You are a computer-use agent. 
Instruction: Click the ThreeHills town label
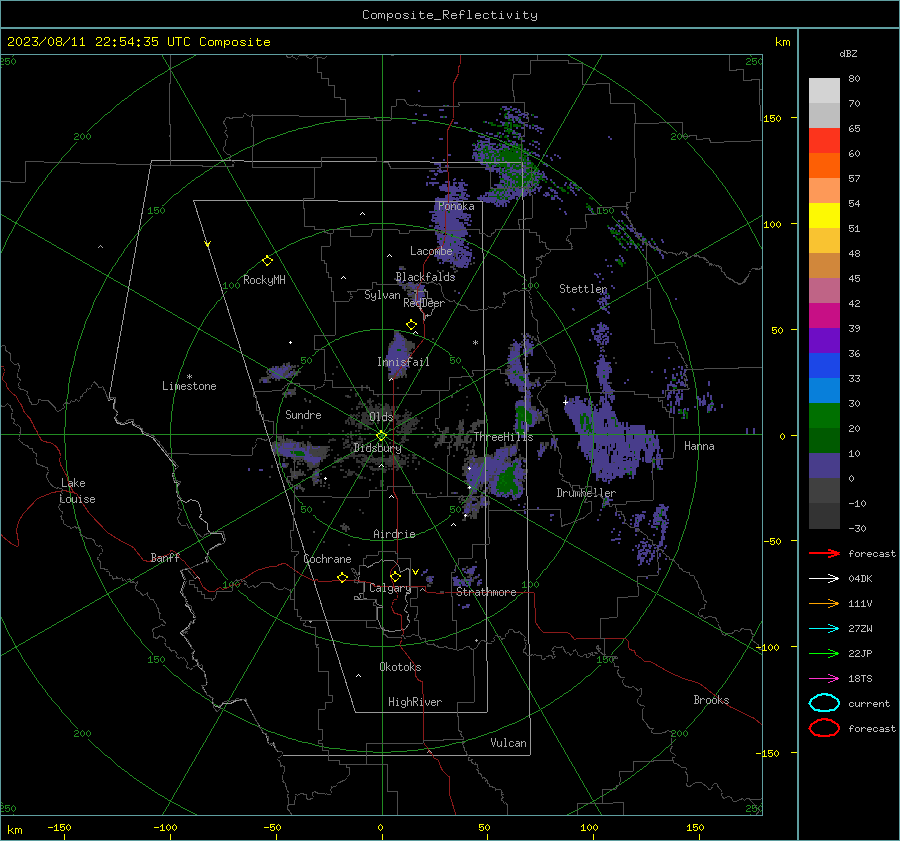[503, 437]
